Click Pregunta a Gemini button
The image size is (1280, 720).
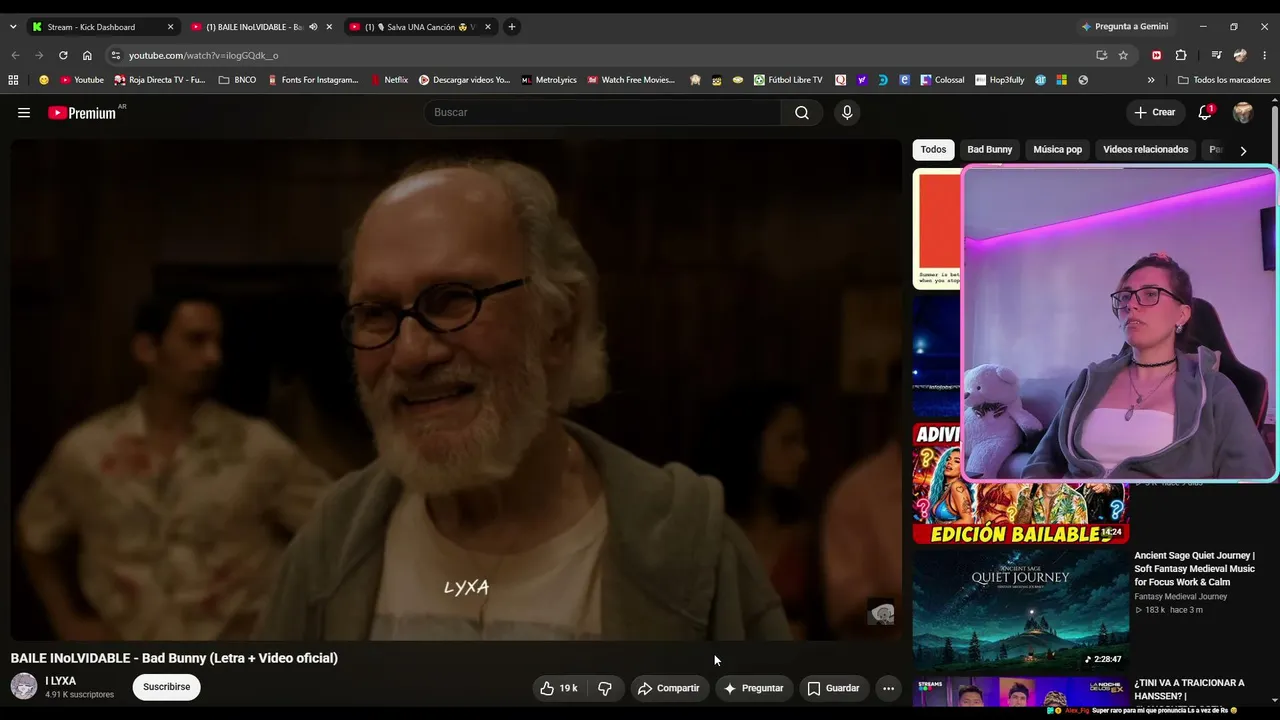(1124, 27)
